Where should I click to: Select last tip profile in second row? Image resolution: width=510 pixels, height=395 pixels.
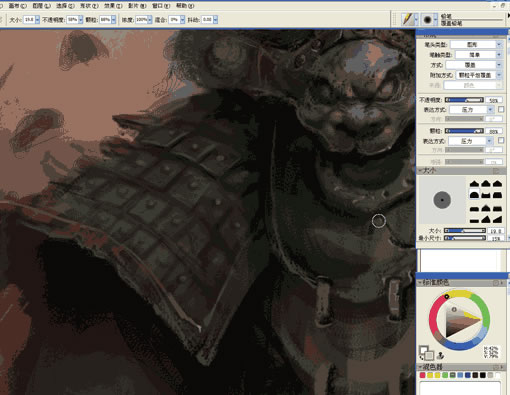497,195
